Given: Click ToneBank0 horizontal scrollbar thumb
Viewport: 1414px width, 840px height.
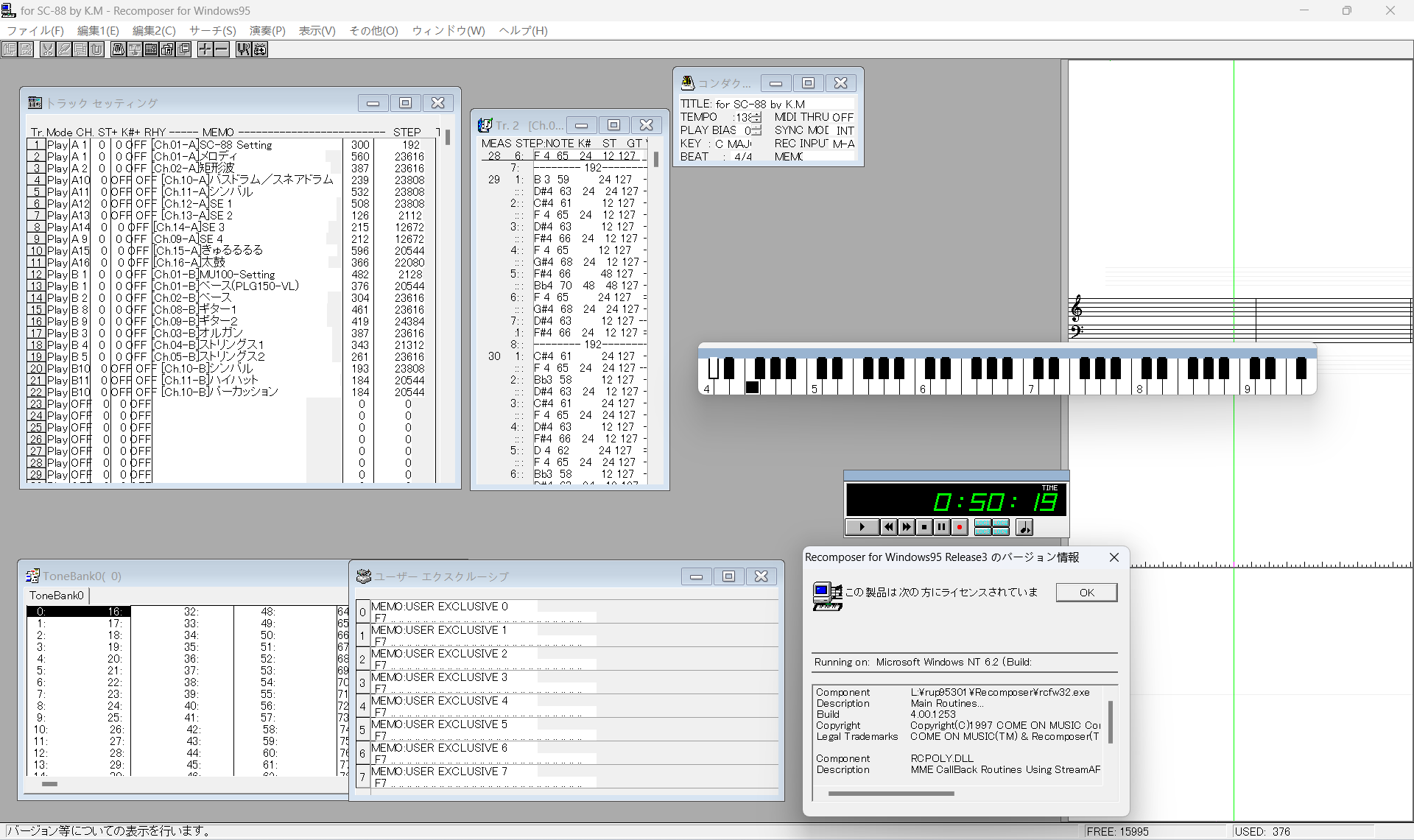Looking at the screenshot, I should (49, 784).
